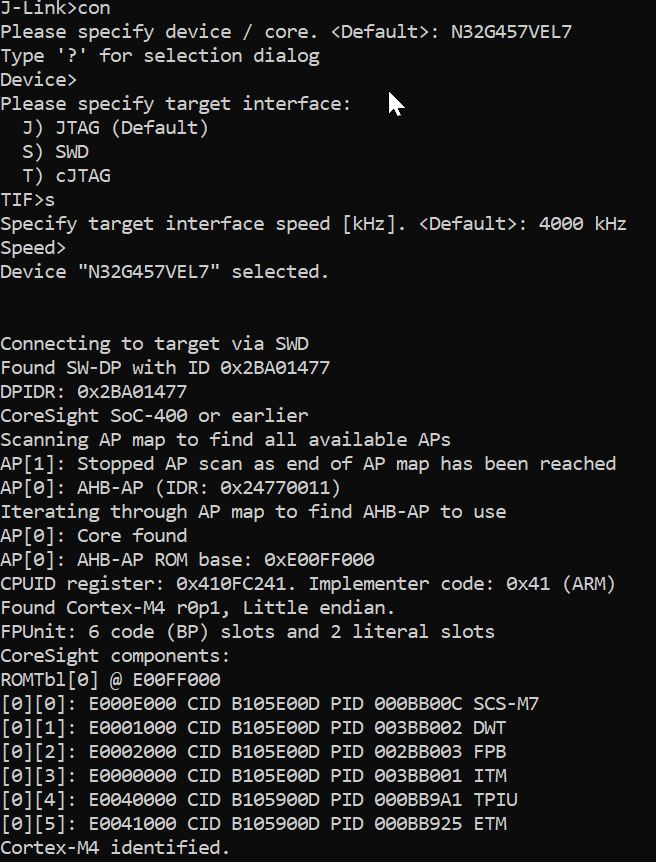
Task: Click the "Device>" prompt line
Action: (x=39, y=80)
